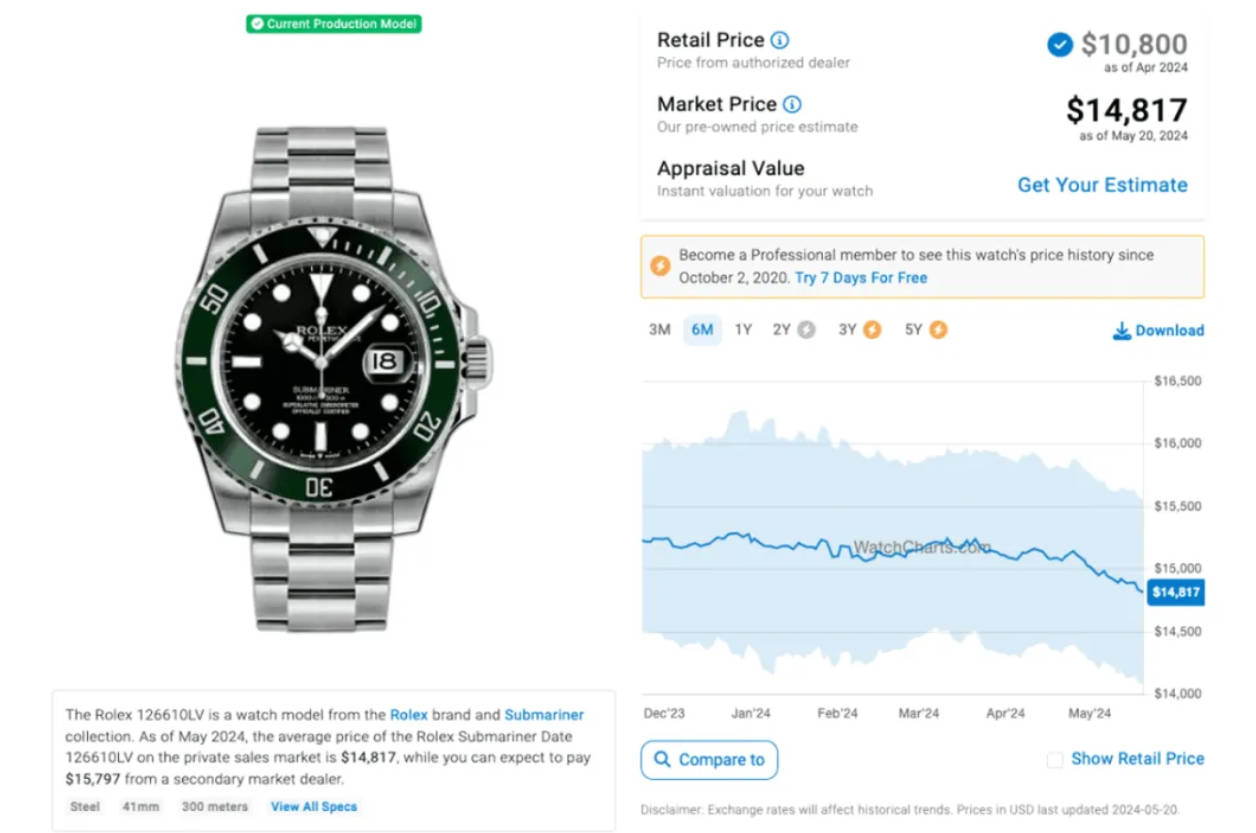
Task: Open the Submariner collection link
Action: point(544,715)
